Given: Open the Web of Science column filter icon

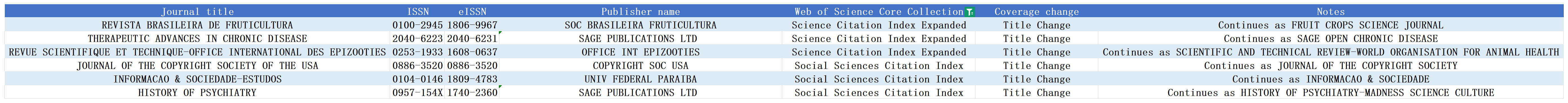Looking at the screenshot, I should click(970, 12).
